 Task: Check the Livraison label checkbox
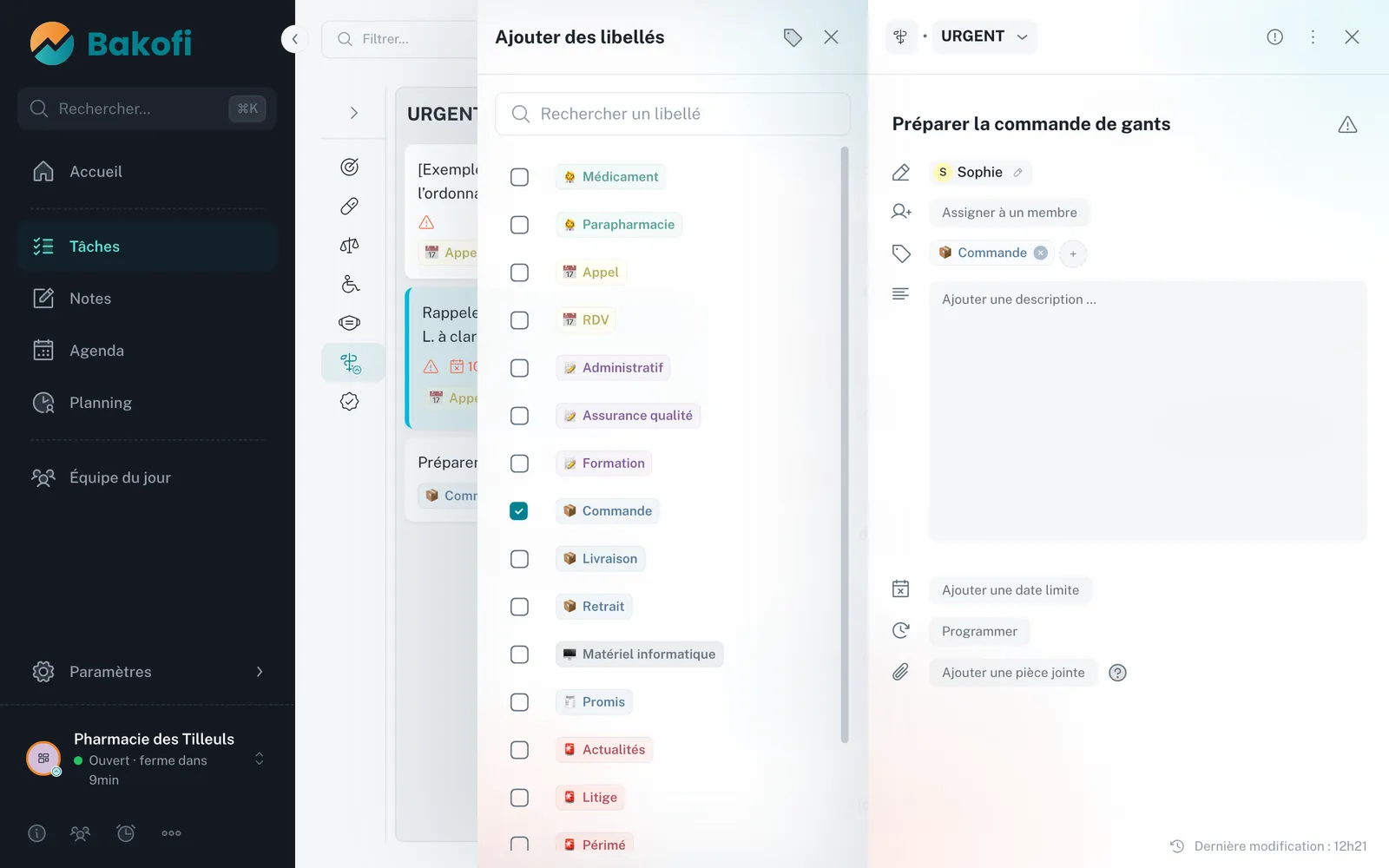pyautogui.click(x=519, y=559)
